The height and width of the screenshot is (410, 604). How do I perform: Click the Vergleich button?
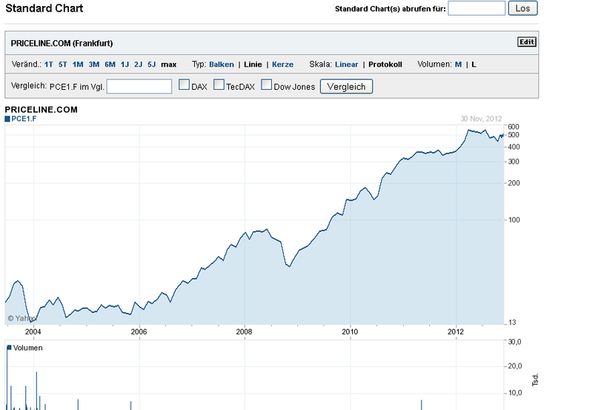(x=346, y=86)
